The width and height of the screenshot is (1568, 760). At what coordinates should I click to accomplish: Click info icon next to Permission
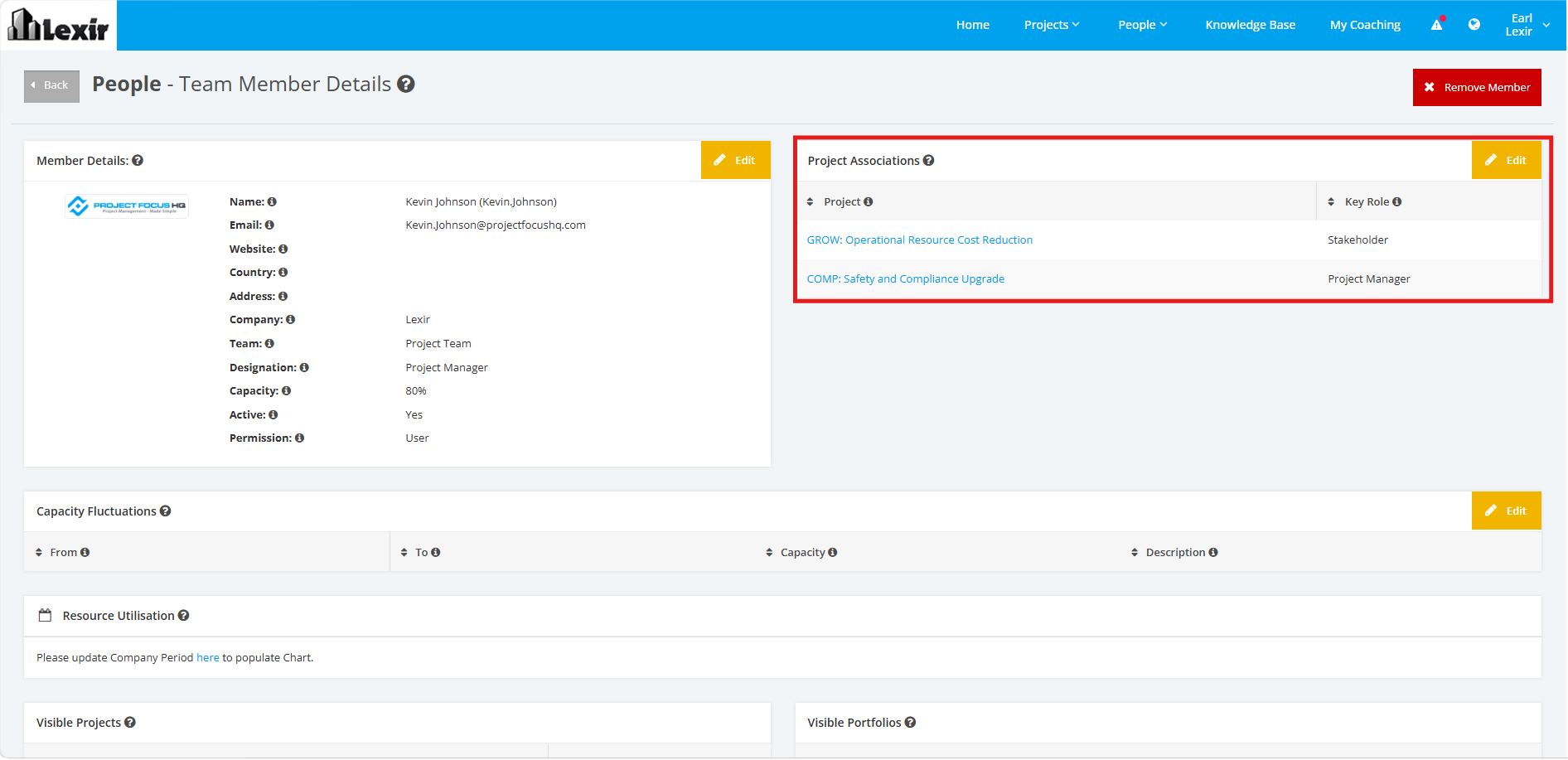click(x=300, y=438)
